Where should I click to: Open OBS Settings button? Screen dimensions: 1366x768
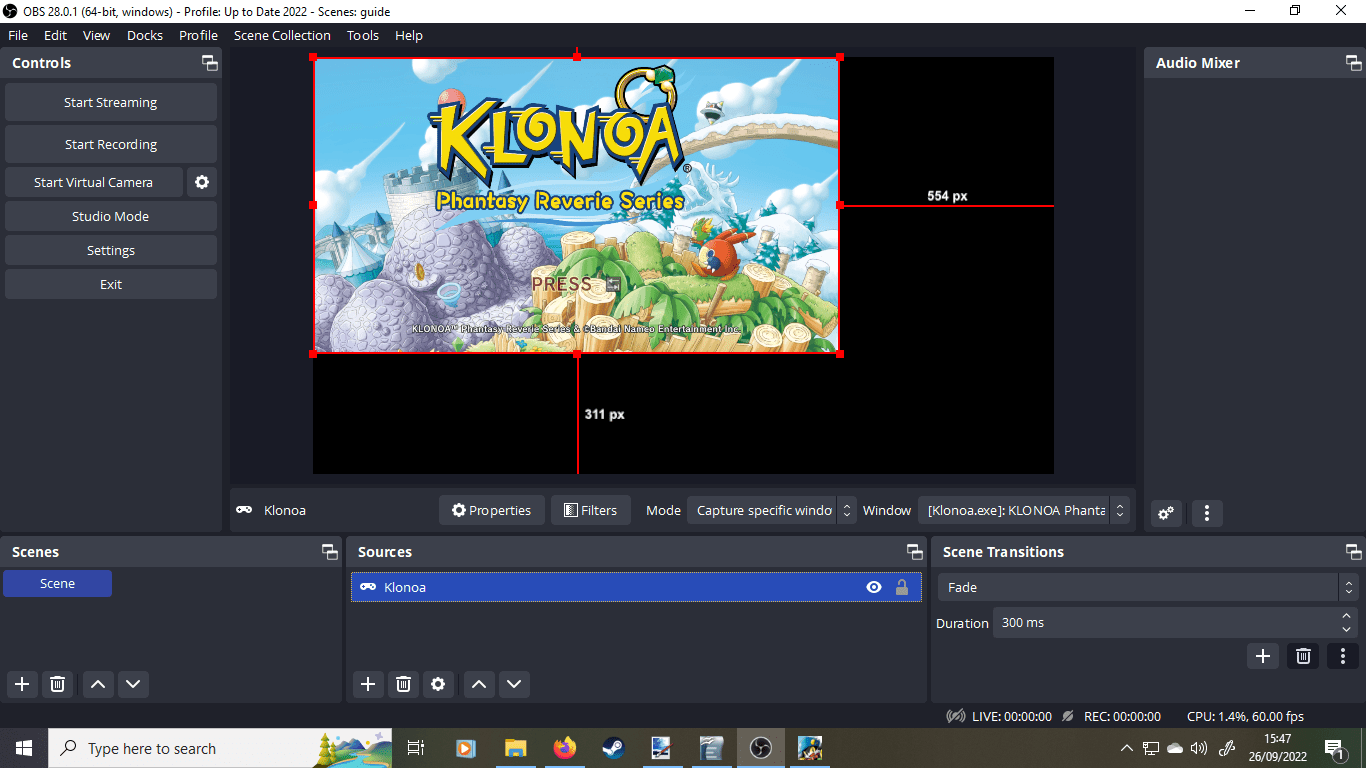[x=111, y=250]
